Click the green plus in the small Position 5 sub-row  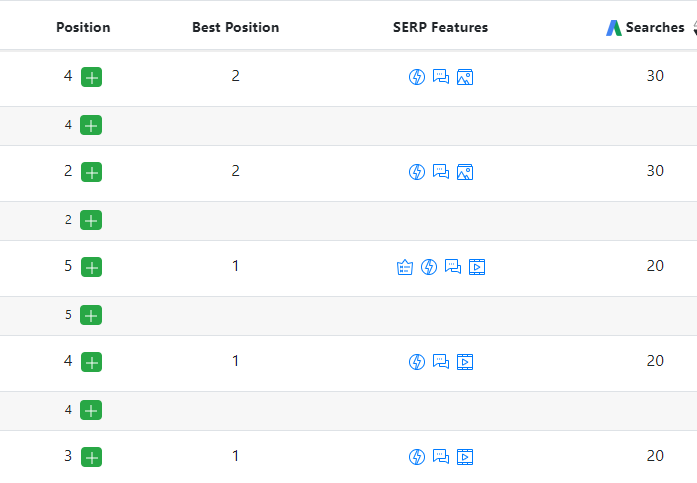point(91,315)
